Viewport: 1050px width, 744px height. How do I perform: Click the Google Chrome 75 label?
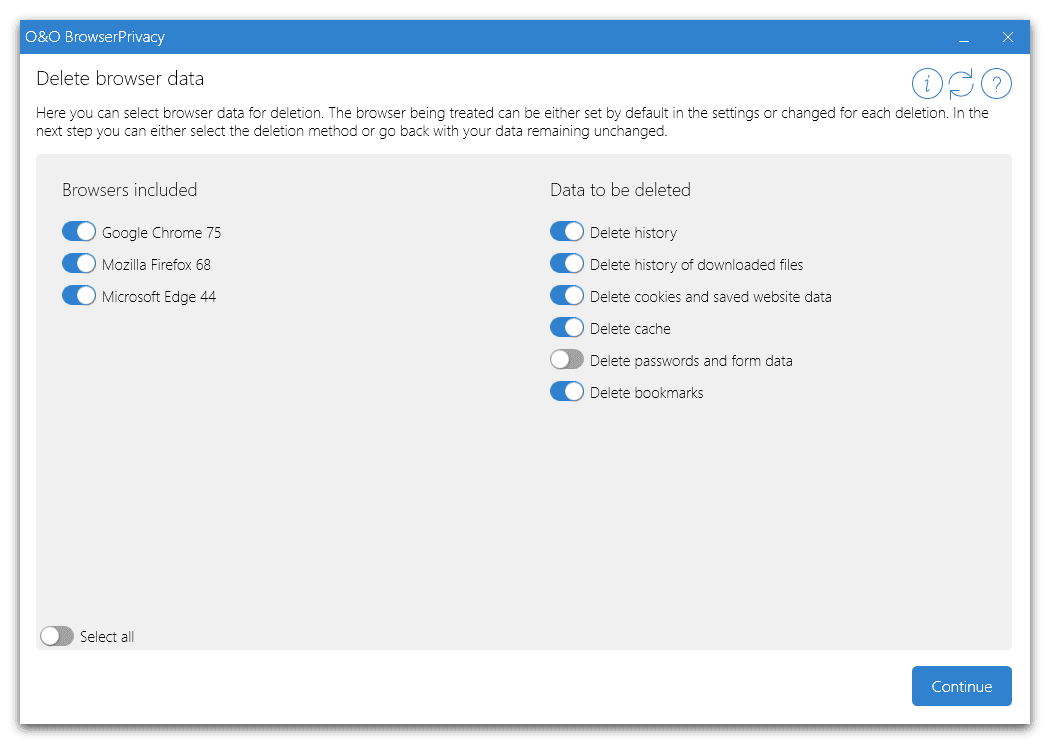click(161, 233)
